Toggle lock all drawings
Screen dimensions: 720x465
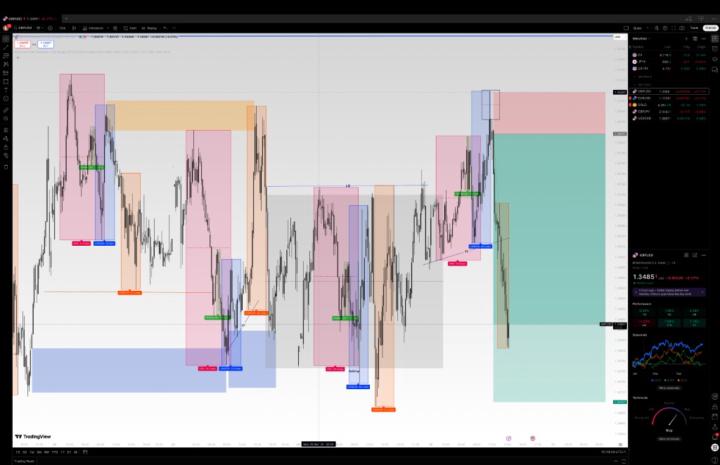(x=6, y=147)
